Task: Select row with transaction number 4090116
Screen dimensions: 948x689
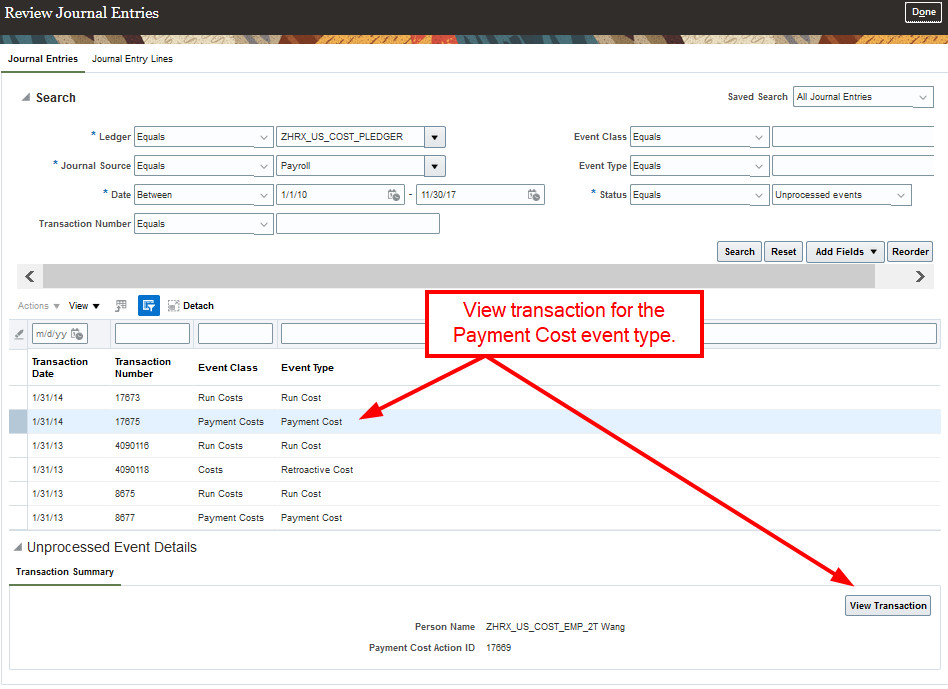Action: tap(475, 446)
